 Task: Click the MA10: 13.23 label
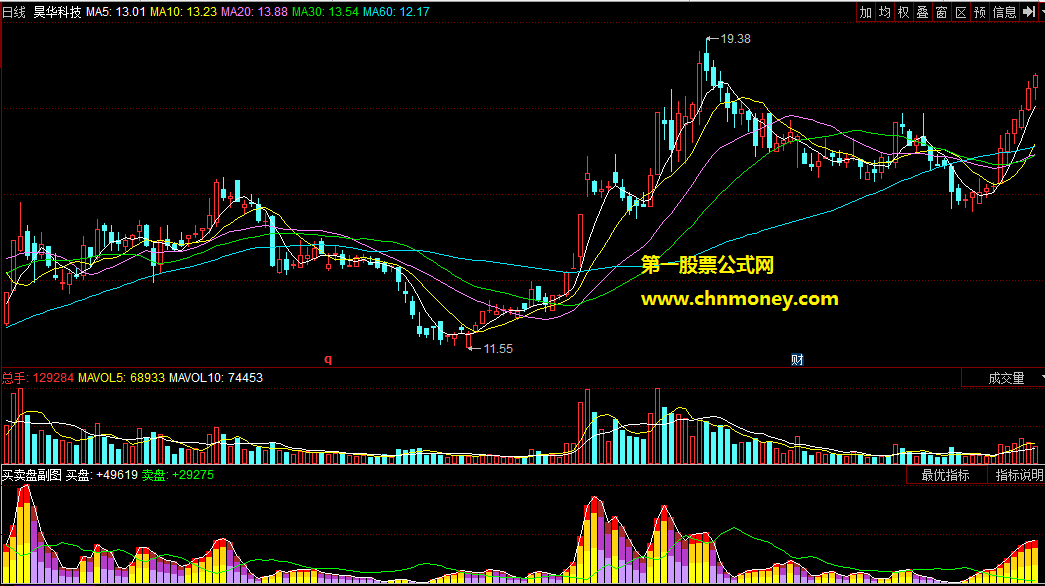coord(183,12)
